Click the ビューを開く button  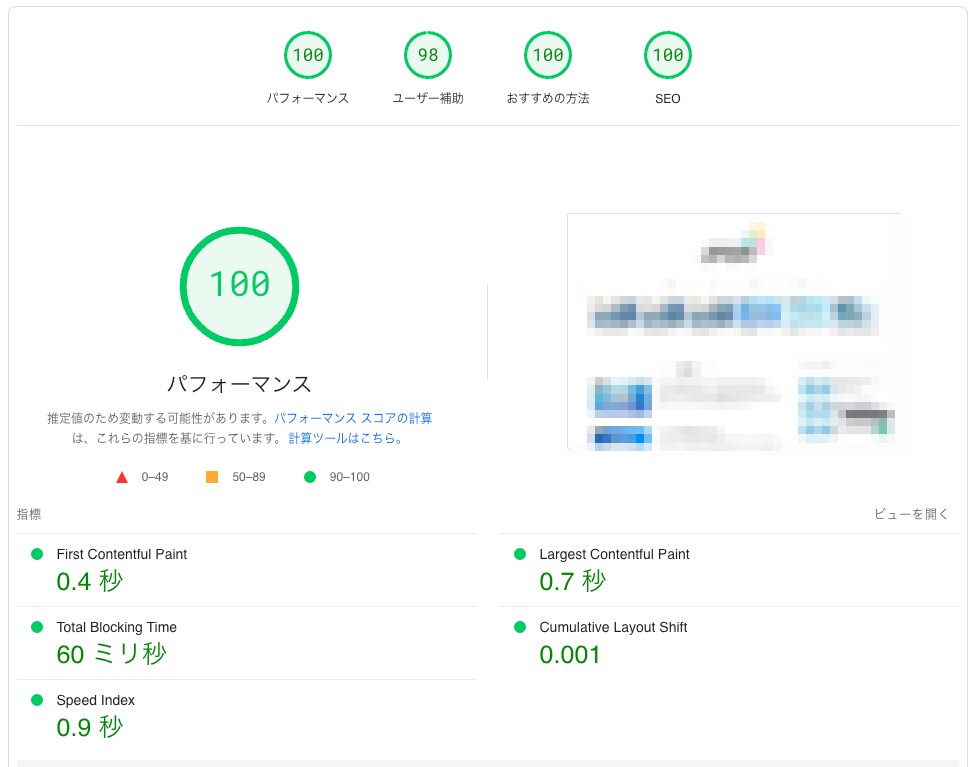click(x=911, y=514)
